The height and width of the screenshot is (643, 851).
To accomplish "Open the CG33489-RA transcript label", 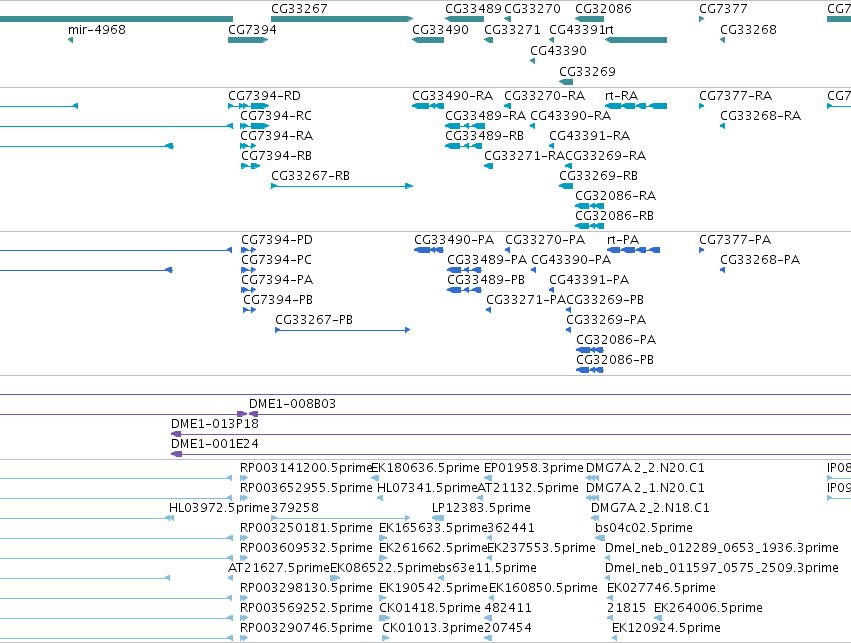I will [485, 116].
